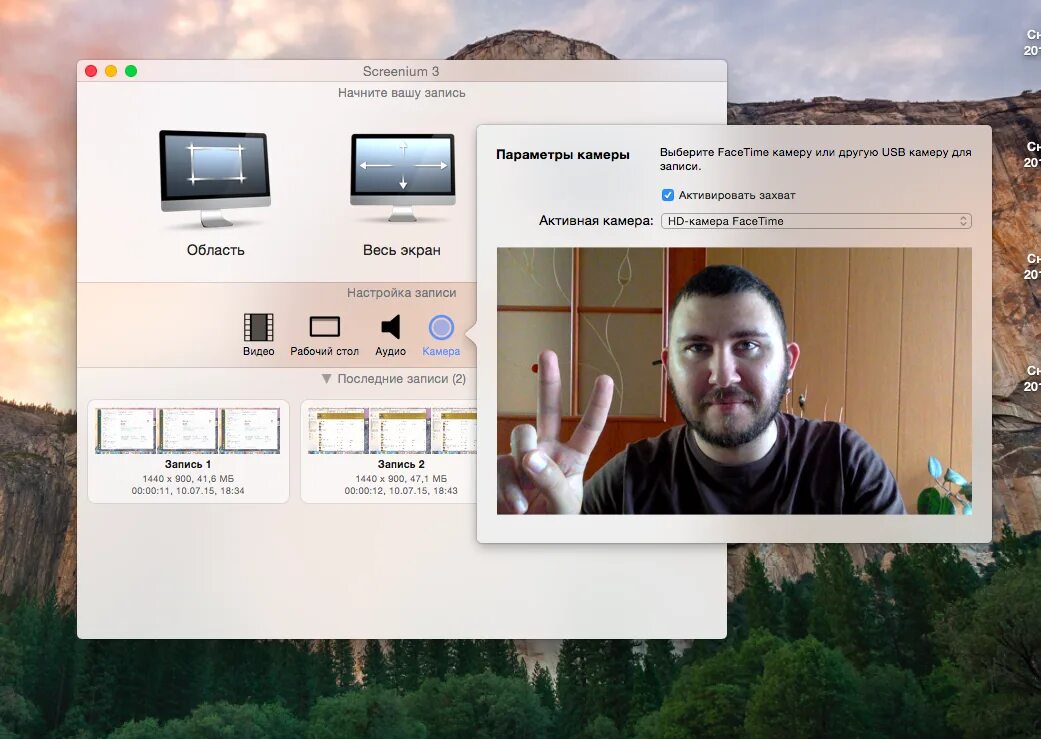Open the Камера circle settings icon

[x=441, y=327]
